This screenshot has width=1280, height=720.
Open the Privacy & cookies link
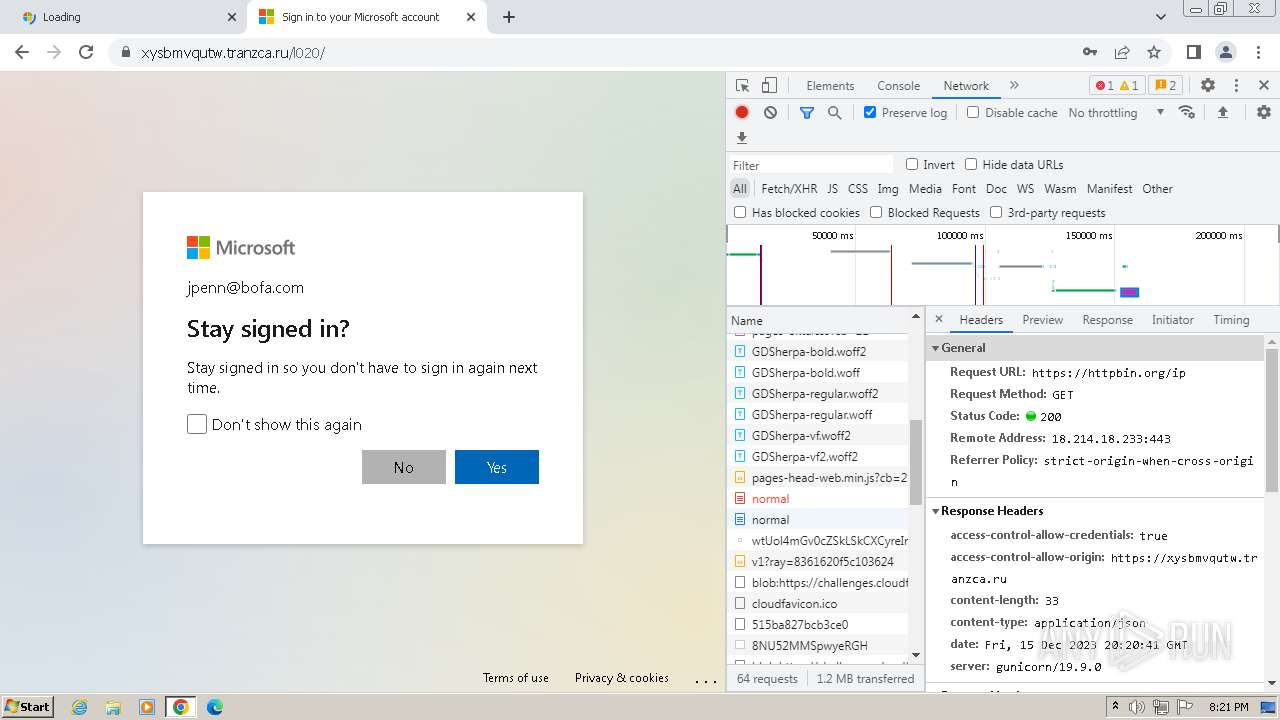coord(622,678)
